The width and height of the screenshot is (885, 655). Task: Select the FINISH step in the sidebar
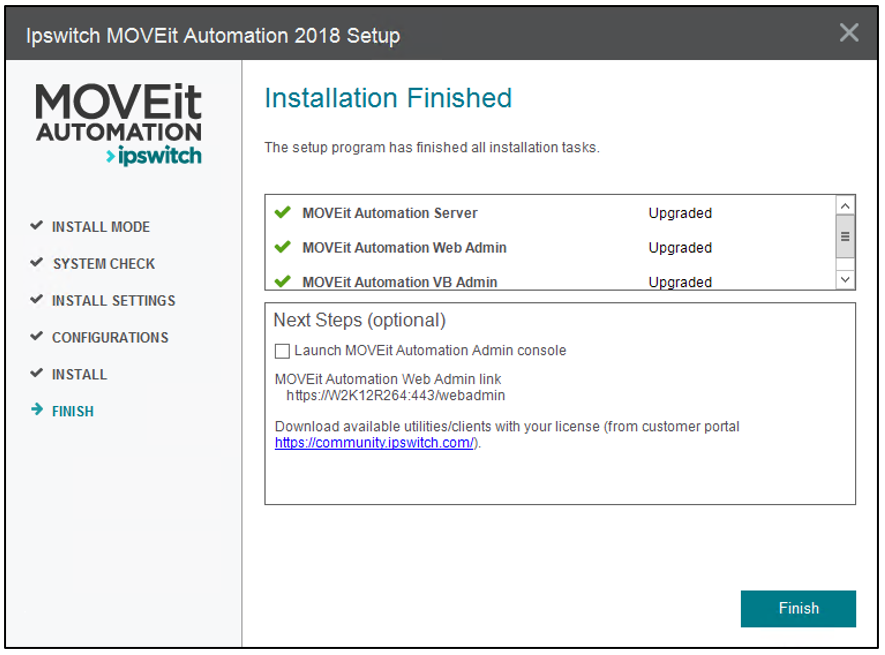click(71, 410)
